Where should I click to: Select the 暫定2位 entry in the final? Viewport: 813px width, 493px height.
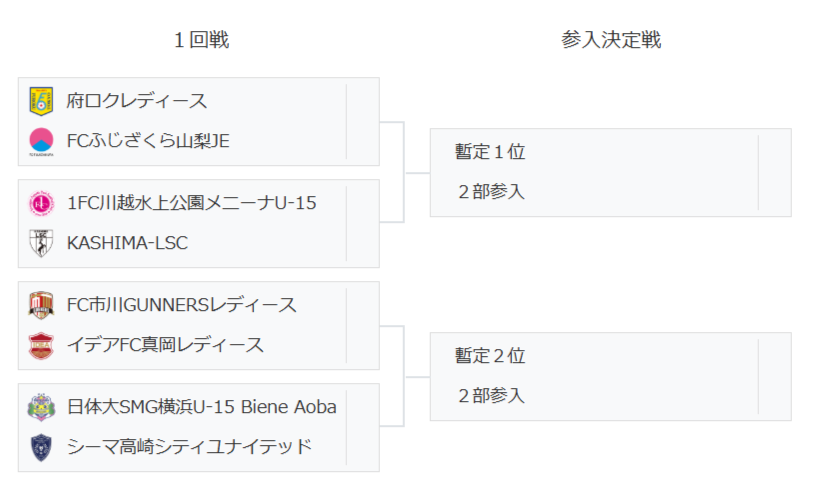click(x=490, y=356)
